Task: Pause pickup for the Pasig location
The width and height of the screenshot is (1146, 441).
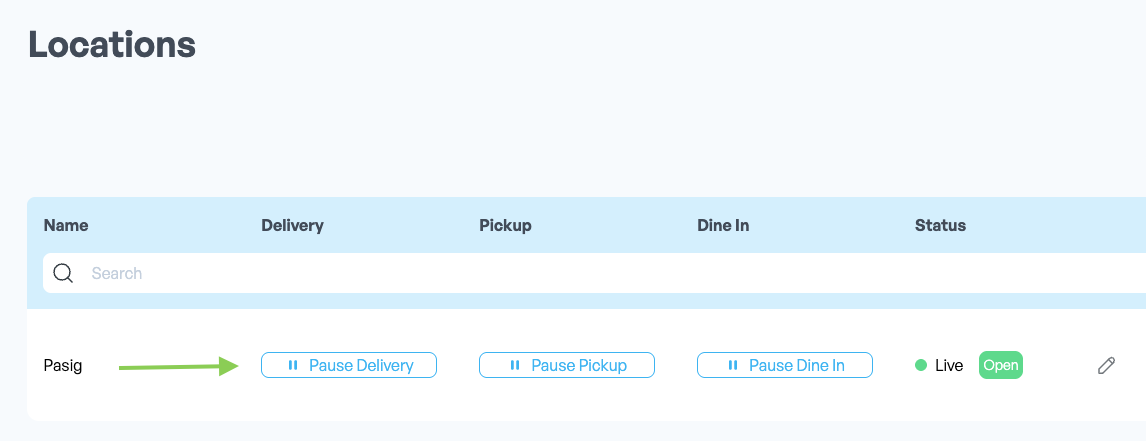Action: [566, 365]
